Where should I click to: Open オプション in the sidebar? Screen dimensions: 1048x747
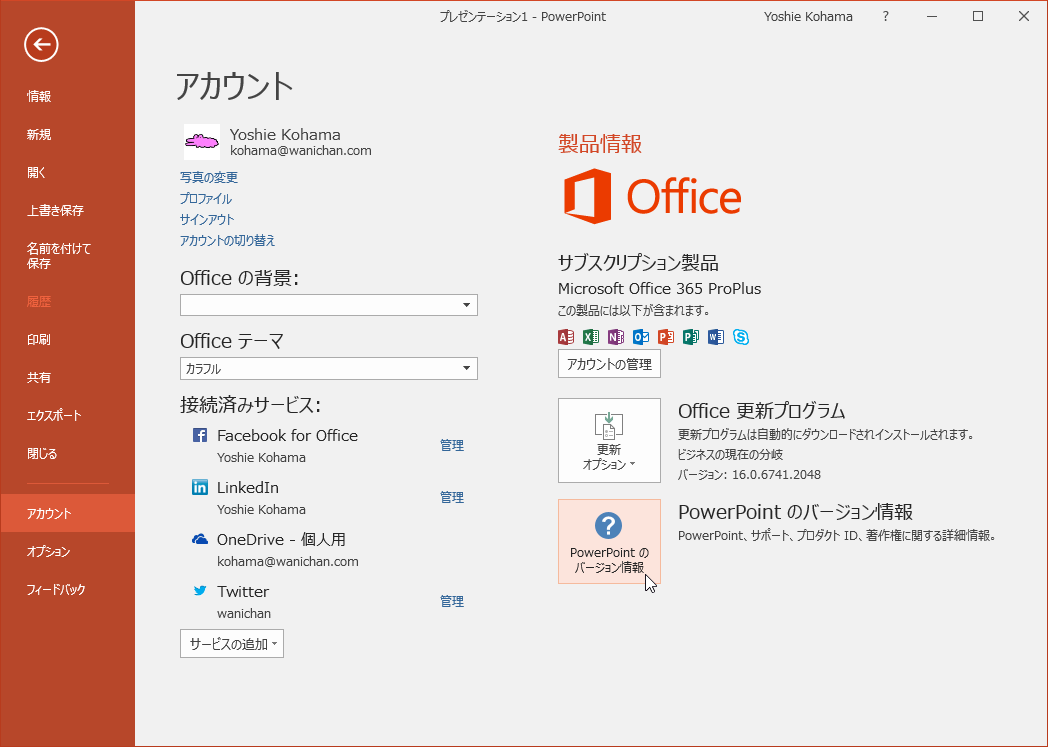point(48,551)
